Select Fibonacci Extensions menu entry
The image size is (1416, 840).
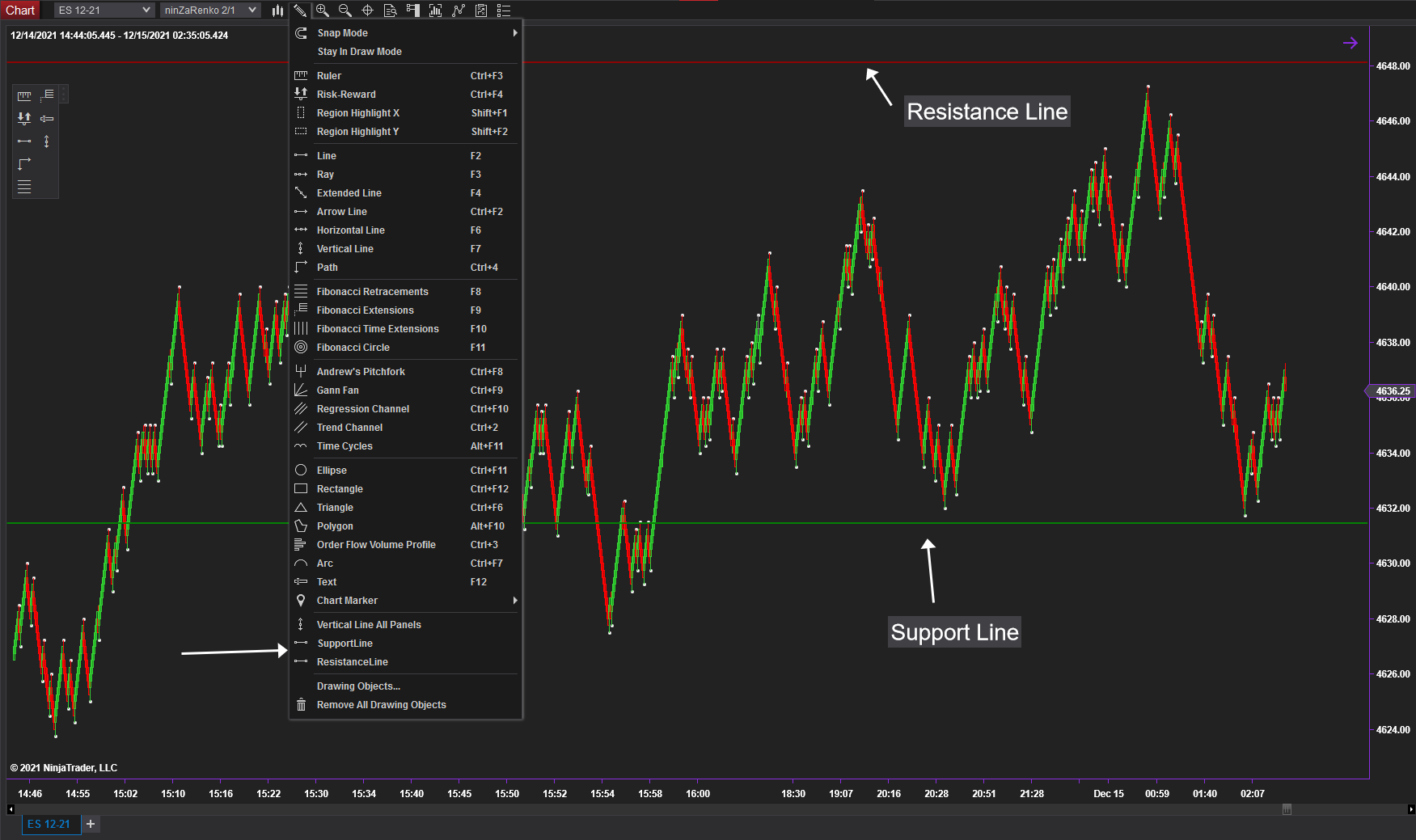pos(406,310)
